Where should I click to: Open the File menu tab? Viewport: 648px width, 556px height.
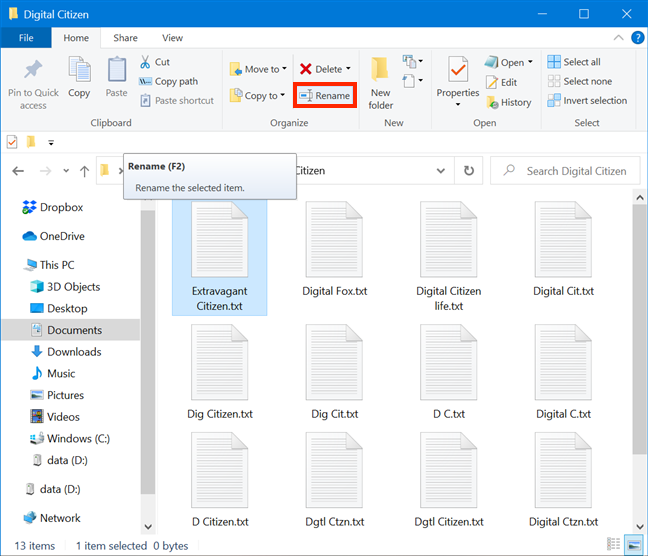26,38
